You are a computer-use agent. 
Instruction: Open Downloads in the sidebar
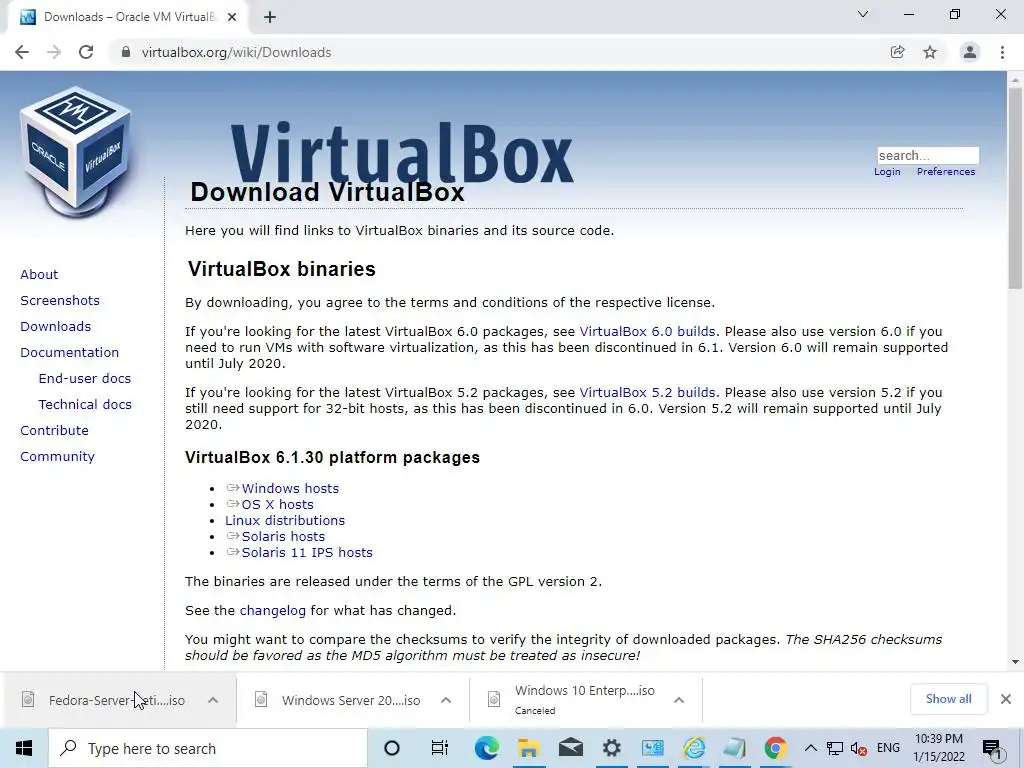pyautogui.click(x=56, y=327)
